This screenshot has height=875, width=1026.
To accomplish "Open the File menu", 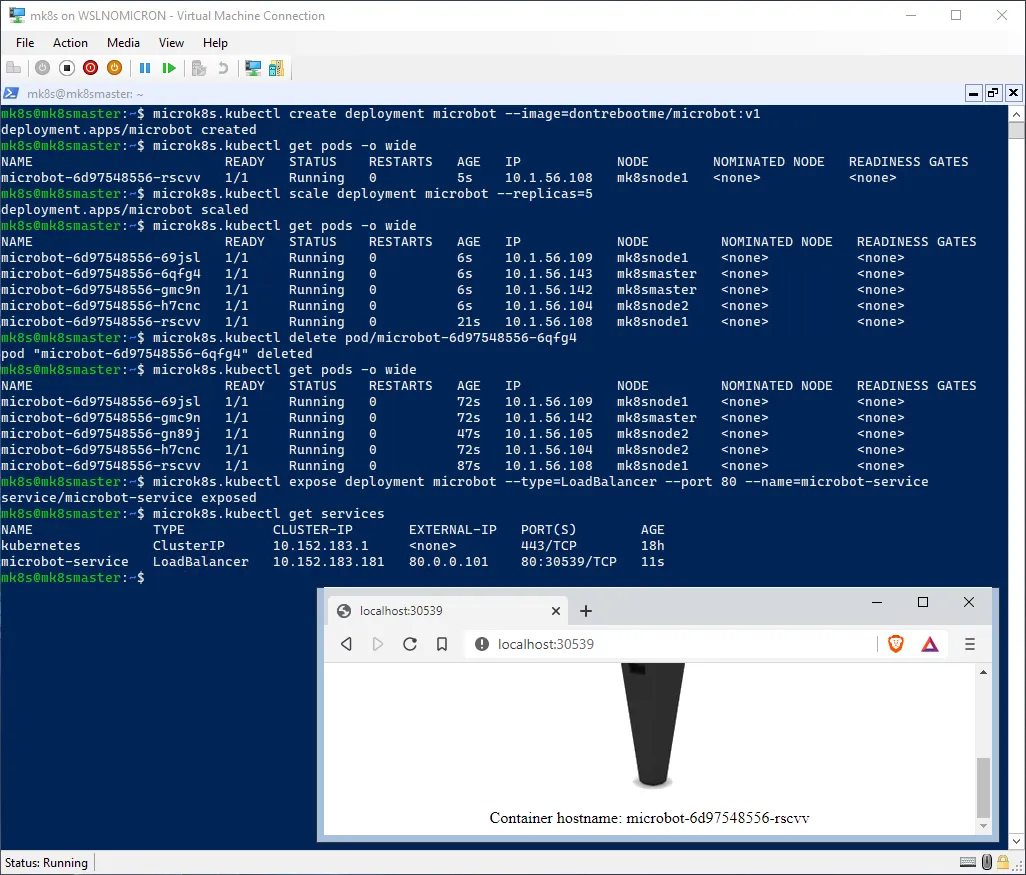I will [25, 43].
